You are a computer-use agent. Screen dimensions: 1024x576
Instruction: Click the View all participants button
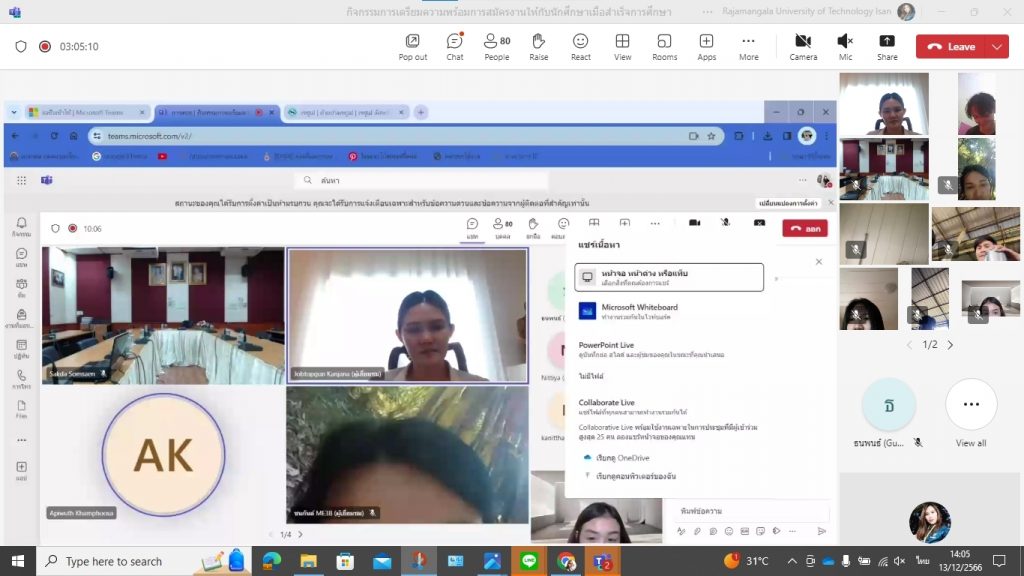pyautogui.click(x=970, y=412)
